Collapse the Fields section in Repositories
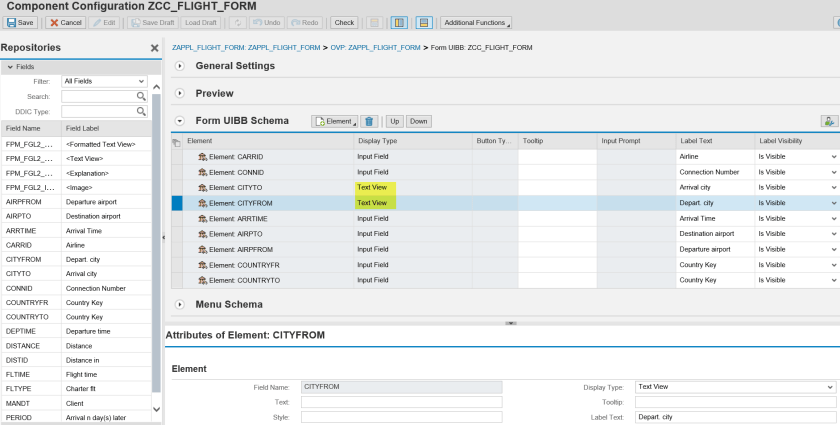This screenshot has width=840, height=425. (x=10, y=67)
